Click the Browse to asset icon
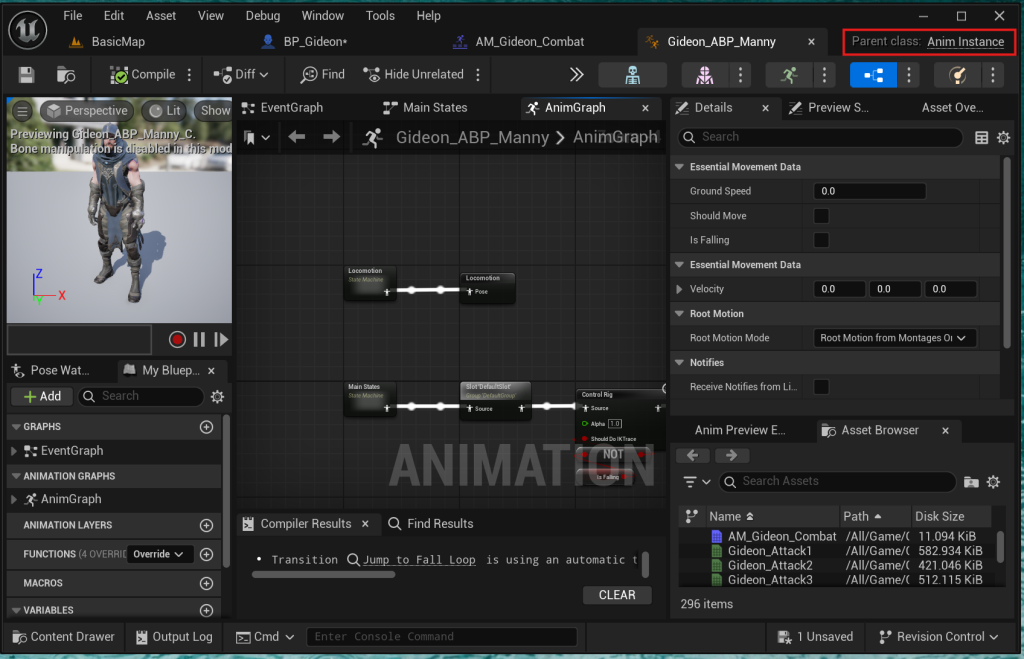 [x=65, y=74]
